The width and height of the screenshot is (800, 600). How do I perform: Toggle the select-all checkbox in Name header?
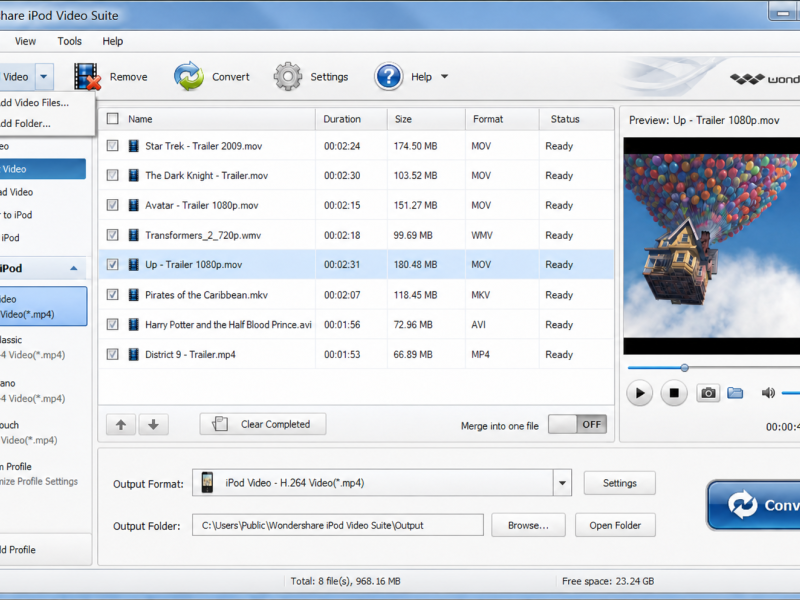112,119
